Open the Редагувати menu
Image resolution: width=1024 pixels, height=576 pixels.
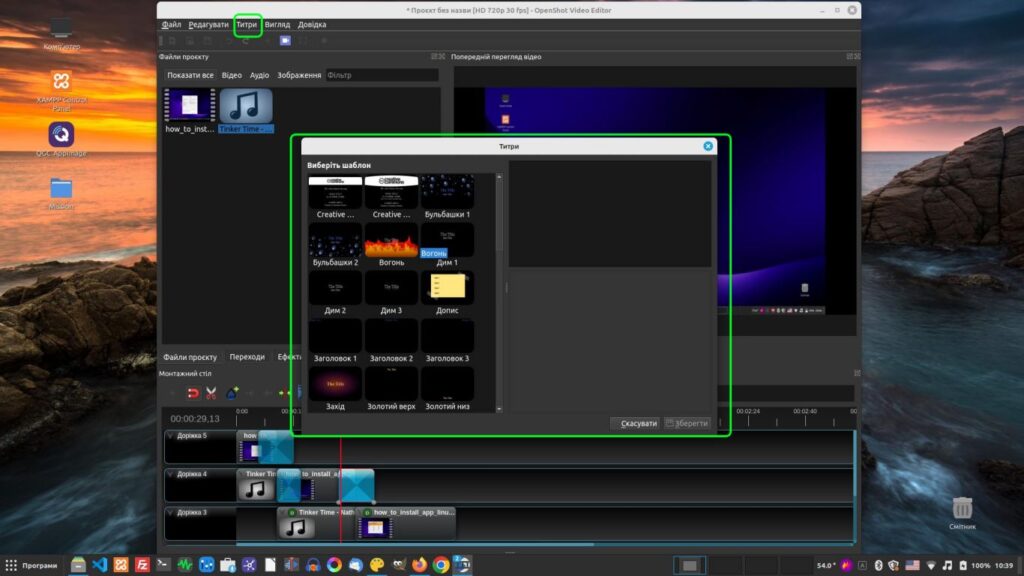pos(208,25)
